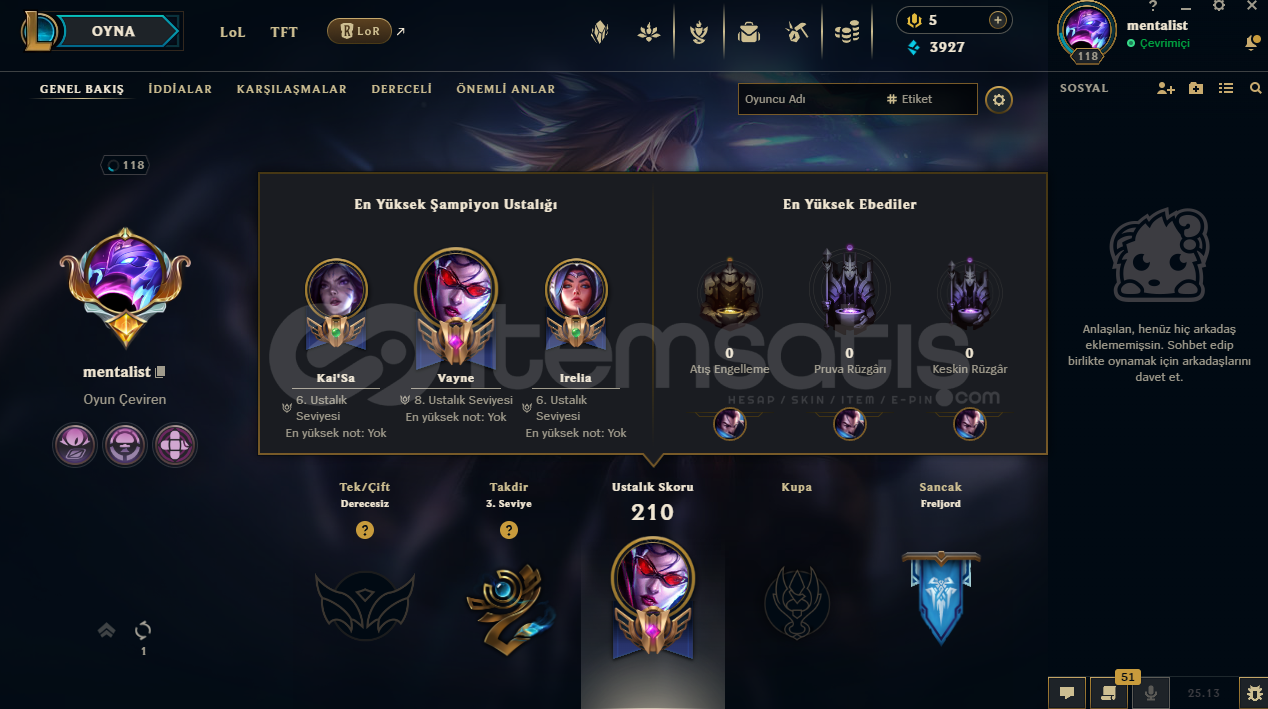Open the player search settings gear
The width and height of the screenshot is (1268, 709).
pos(999,99)
